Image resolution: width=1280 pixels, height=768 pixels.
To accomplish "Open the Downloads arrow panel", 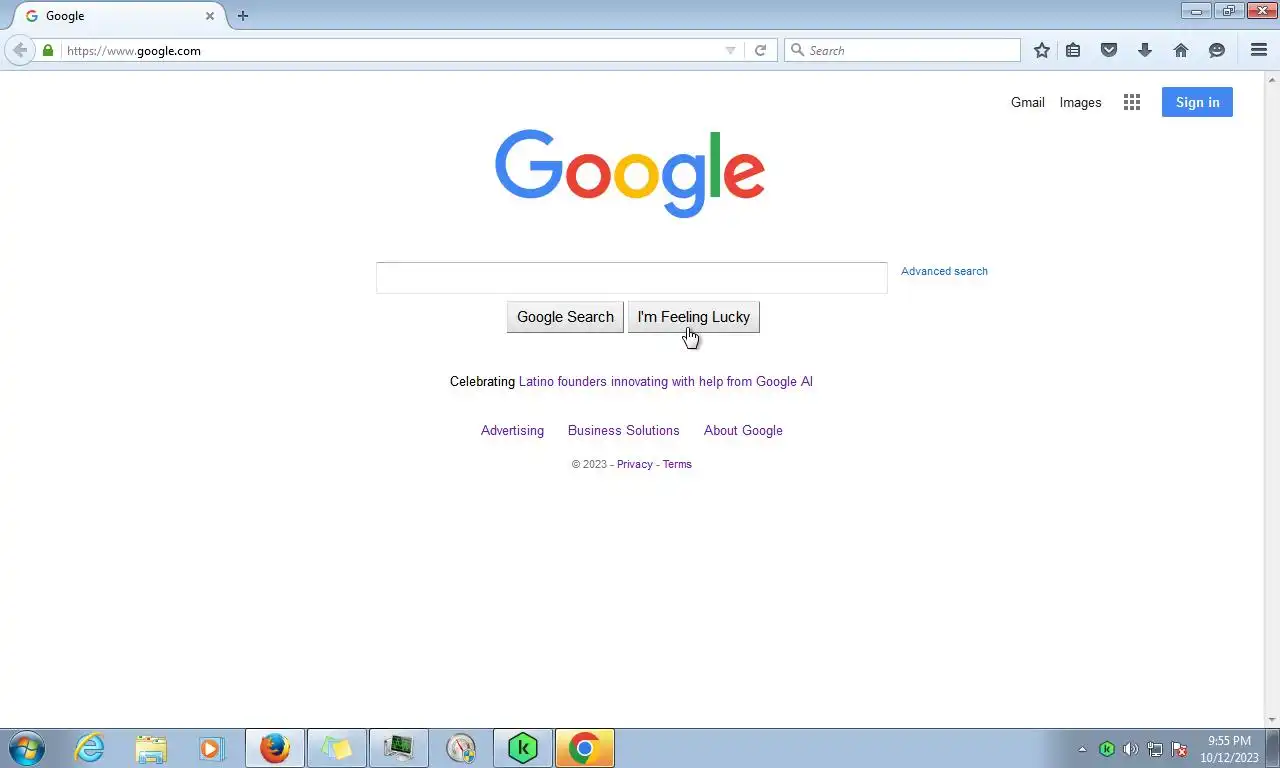I will tap(1145, 50).
